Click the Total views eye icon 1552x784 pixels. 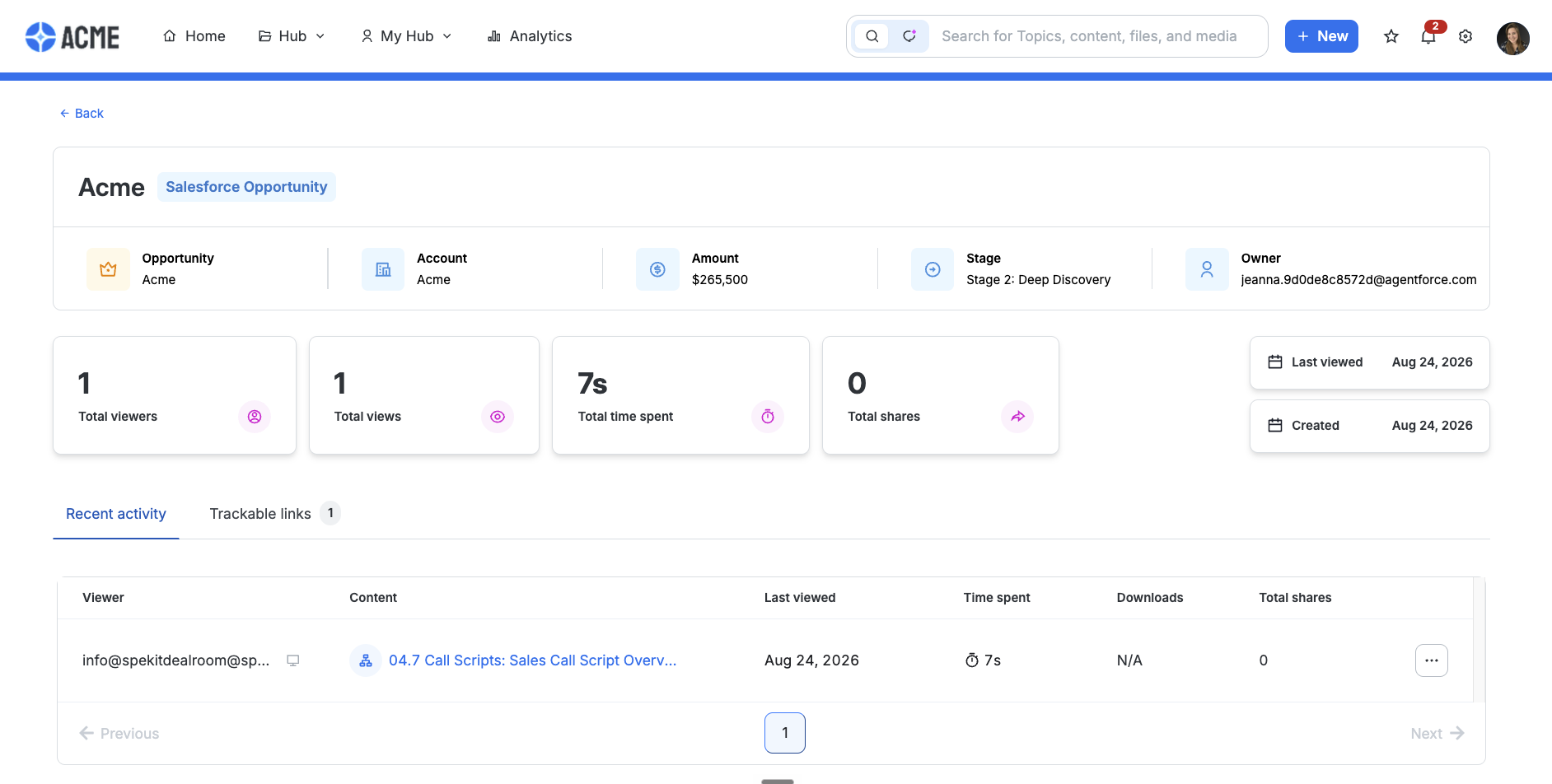tap(498, 417)
